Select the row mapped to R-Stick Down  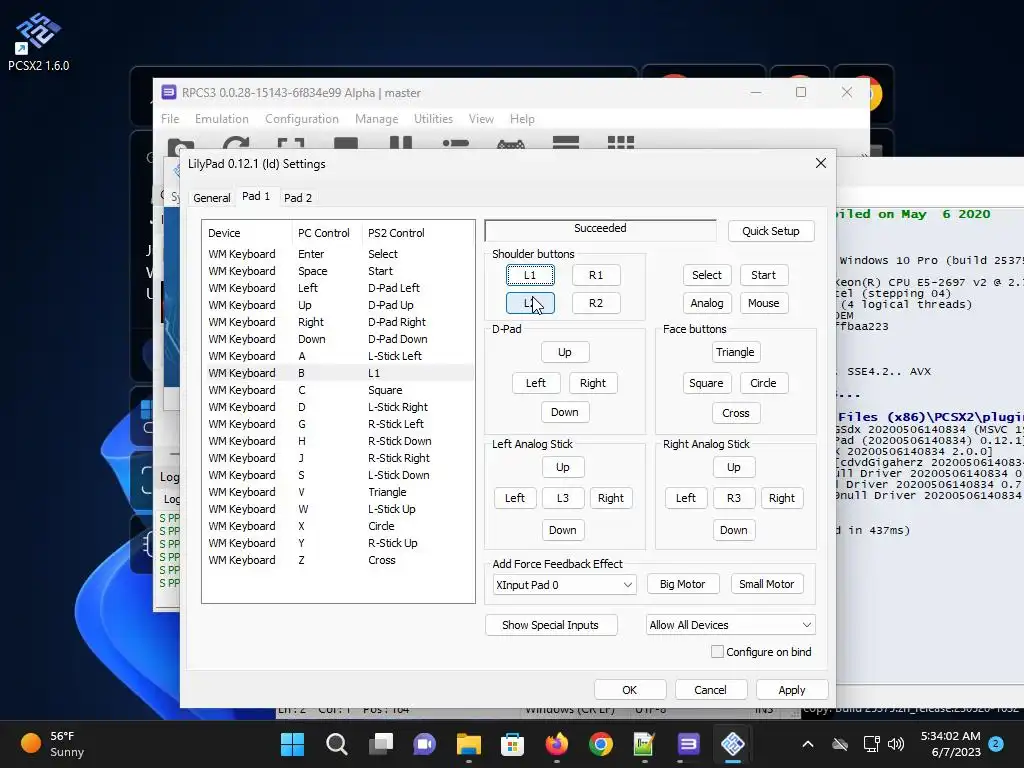point(338,441)
